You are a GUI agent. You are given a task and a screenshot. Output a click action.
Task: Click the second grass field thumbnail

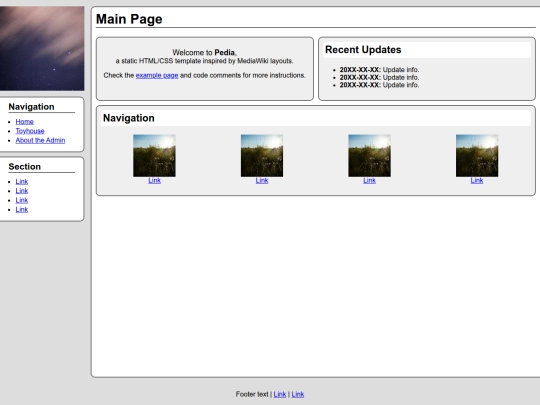point(262,156)
